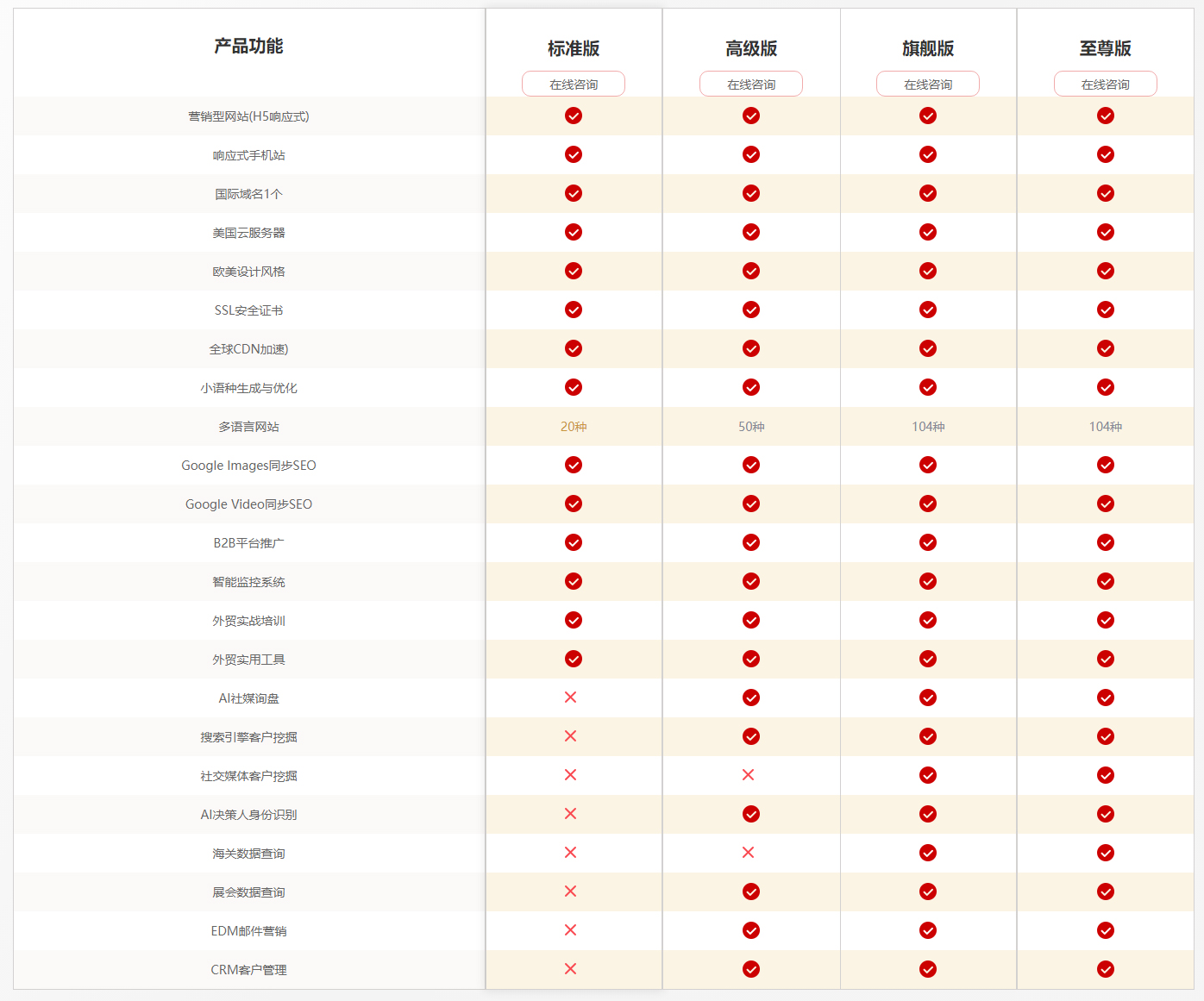Click the 高级版 plan heading
This screenshot has width=1204, height=1001.
(x=751, y=48)
